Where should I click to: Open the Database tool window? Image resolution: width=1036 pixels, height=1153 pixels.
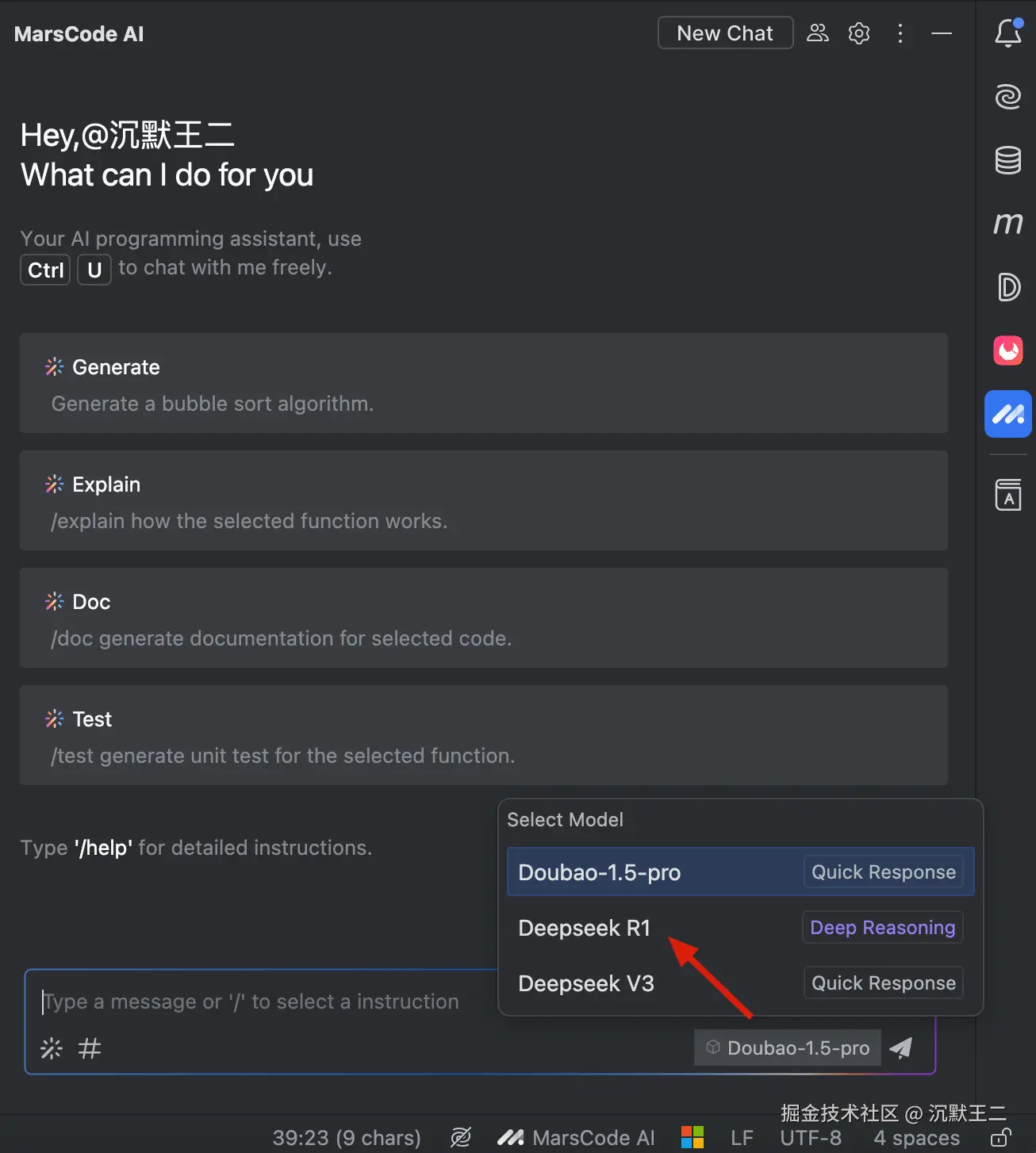(1008, 160)
